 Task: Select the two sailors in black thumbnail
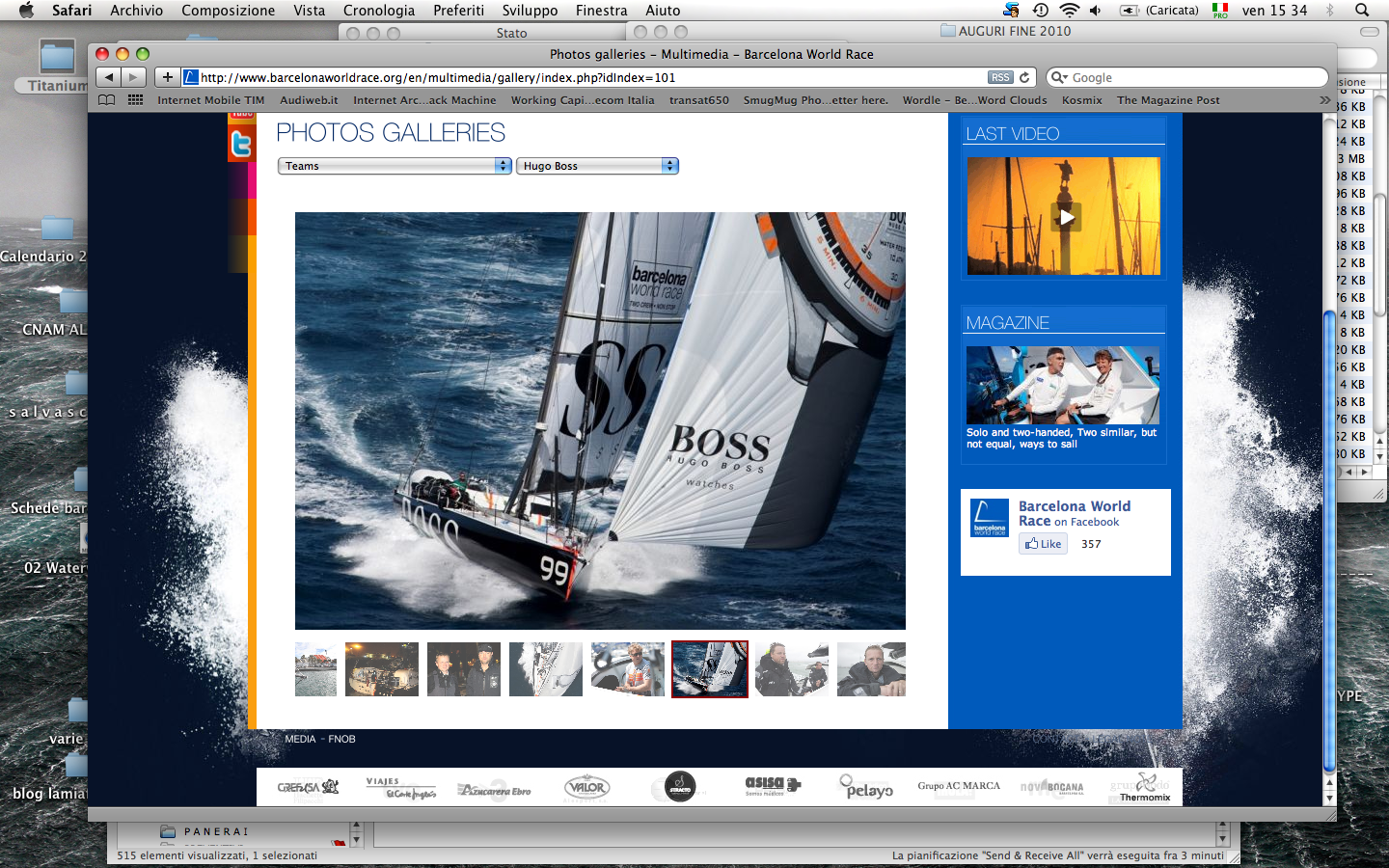(x=464, y=669)
